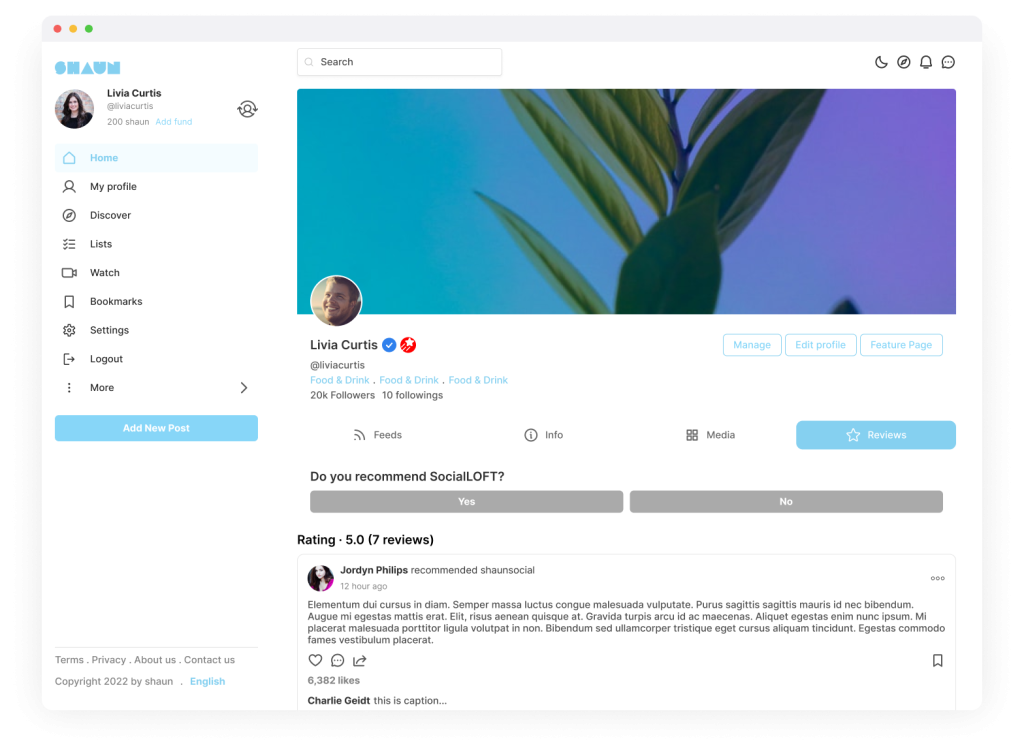Viewport: 1024px width, 752px height.
Task: Bookmark Jordyn Philips' review post
Action: [x=937, y=660]
